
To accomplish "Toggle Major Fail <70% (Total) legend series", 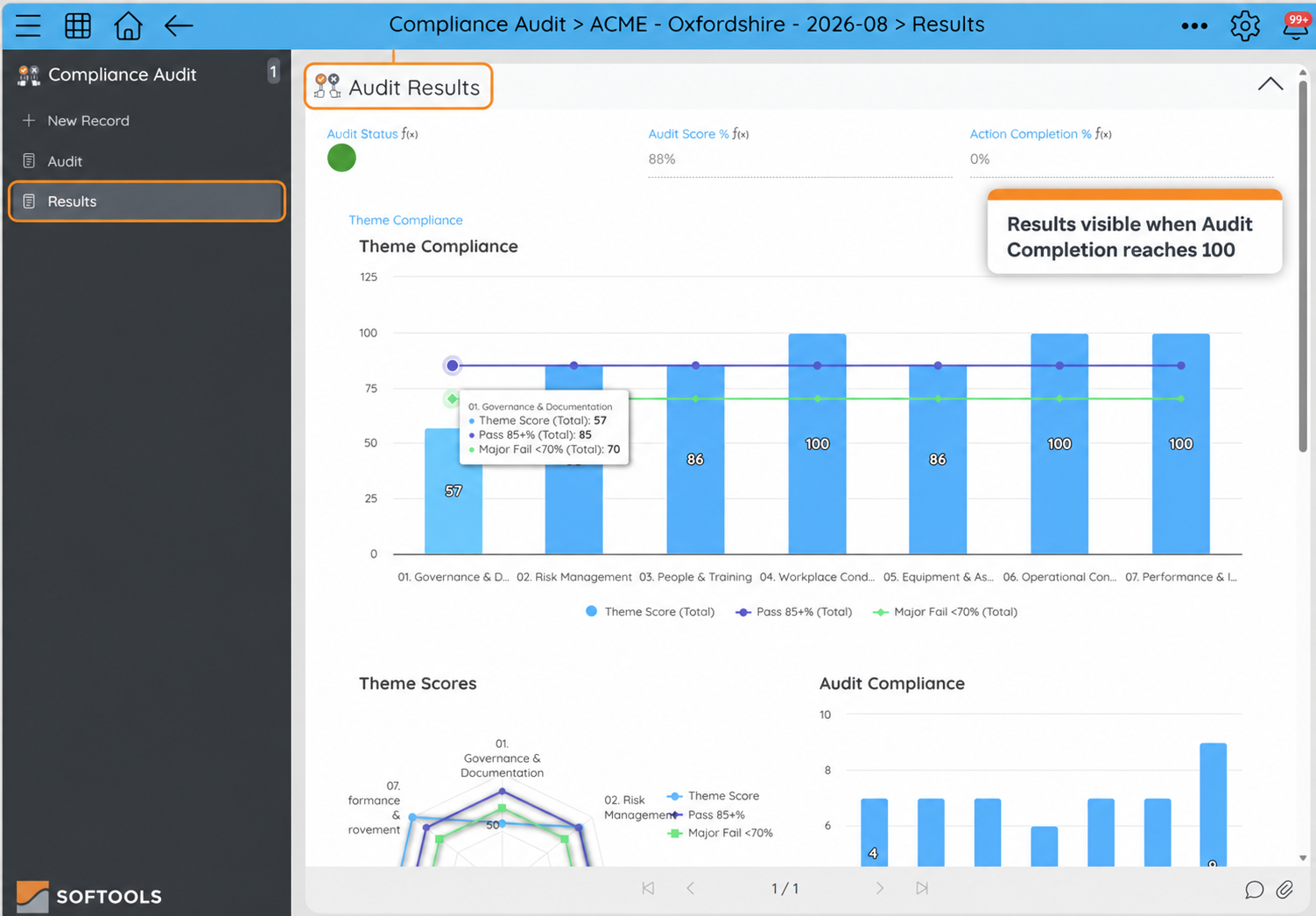I will [946, 612].
